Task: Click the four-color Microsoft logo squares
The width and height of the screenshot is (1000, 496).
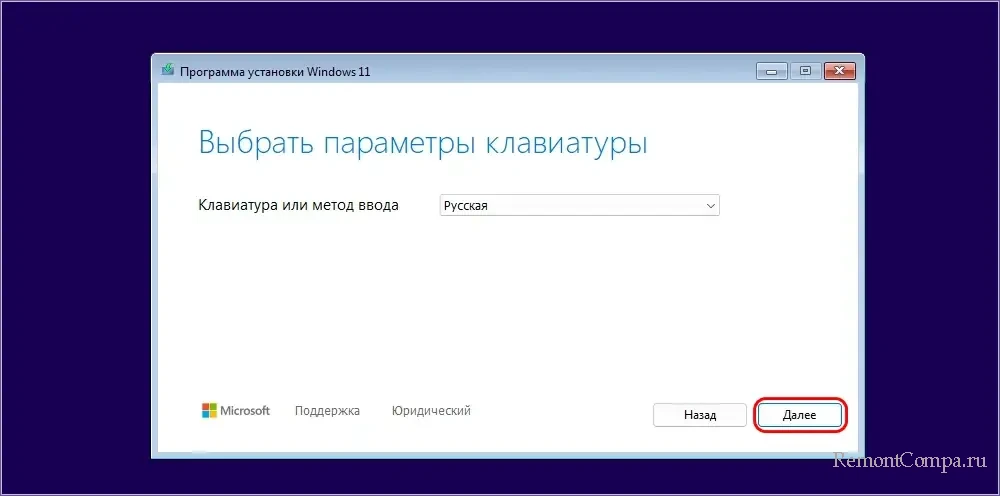Action: click(209, 411)
